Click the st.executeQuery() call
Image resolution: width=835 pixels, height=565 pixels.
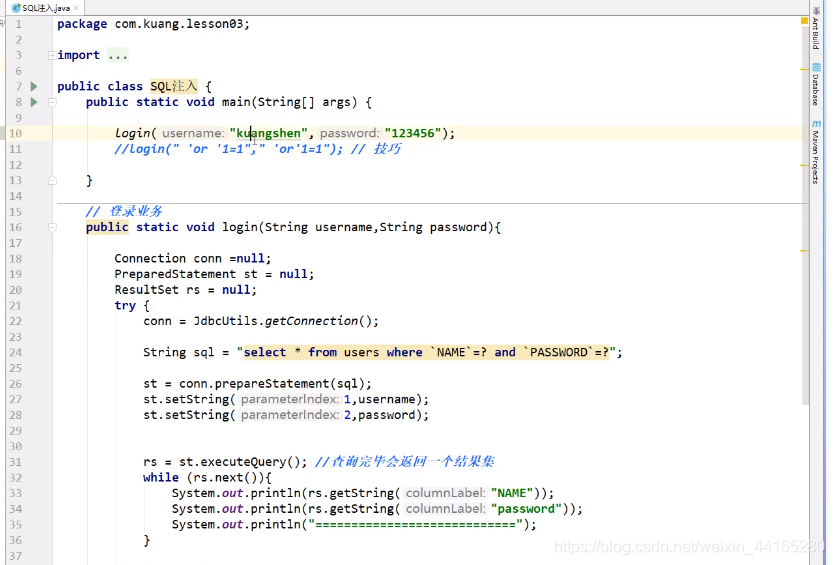(x=240, y=462)
